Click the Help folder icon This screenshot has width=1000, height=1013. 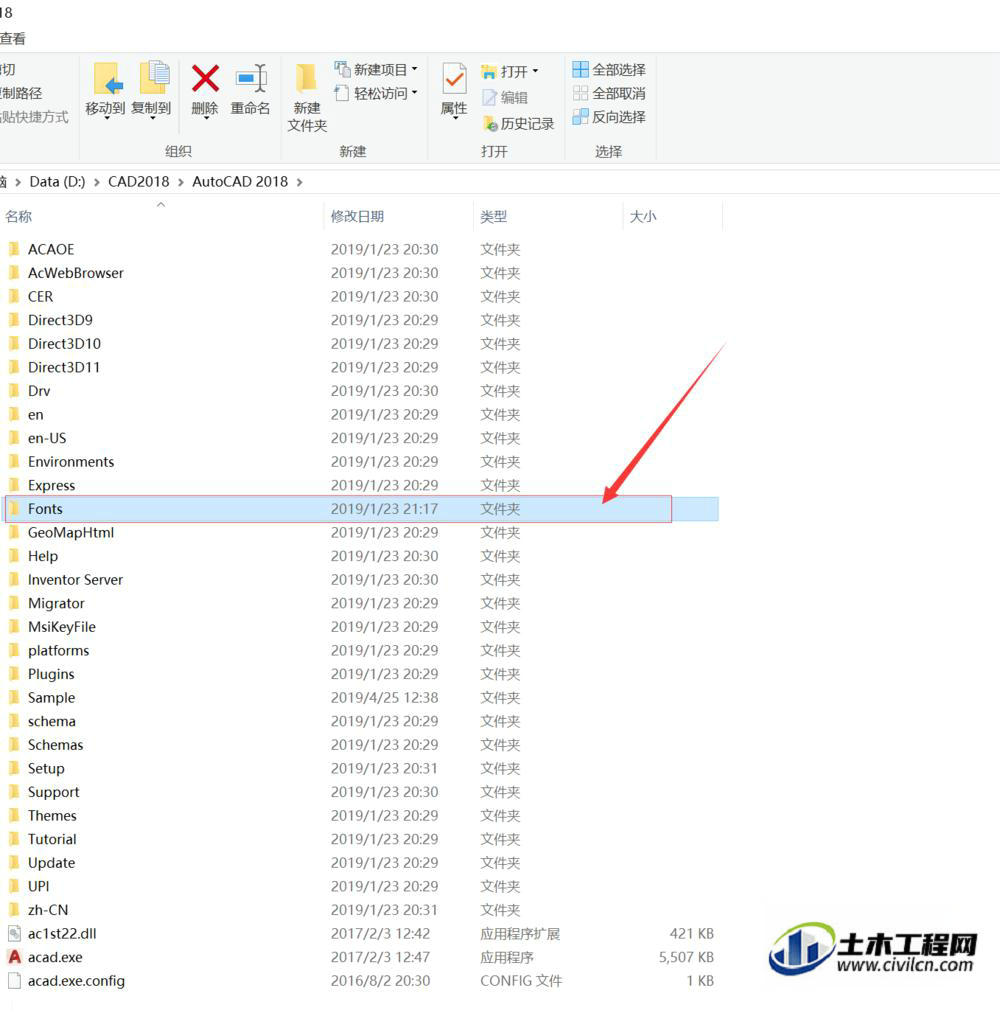14,556
